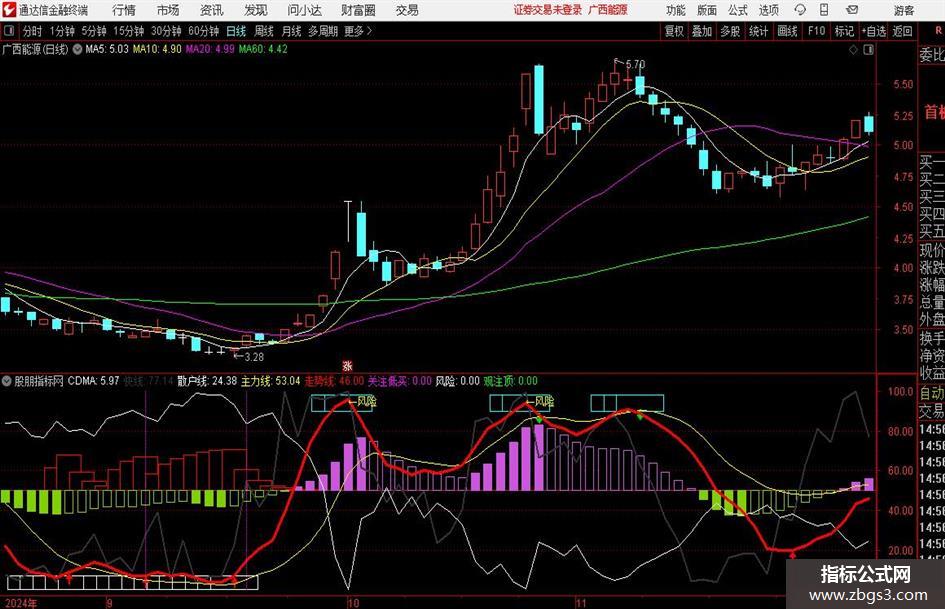The image size is (945, 609).
Task: Click the 5.70 high price marker
Action: coord(635,64)
